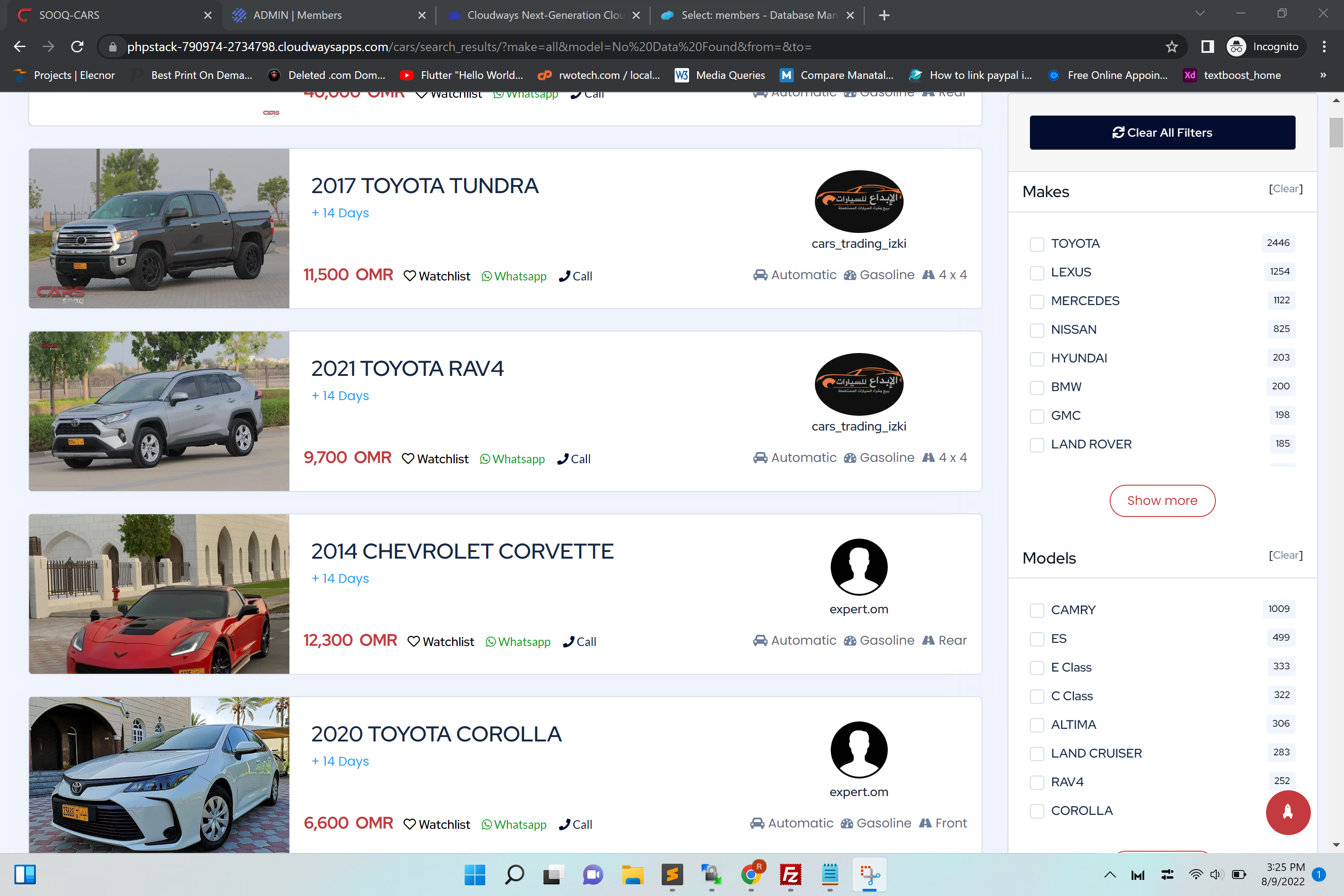Whatsapp the seller of 2014 Chevrolet Corvette
Viewport: 1344px width, 896px height.
pyautogui.click(x=518, y=642)
